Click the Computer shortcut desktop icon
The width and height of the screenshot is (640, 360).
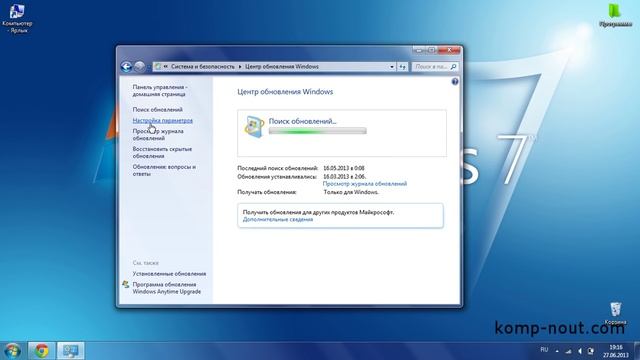pos(17,18)
